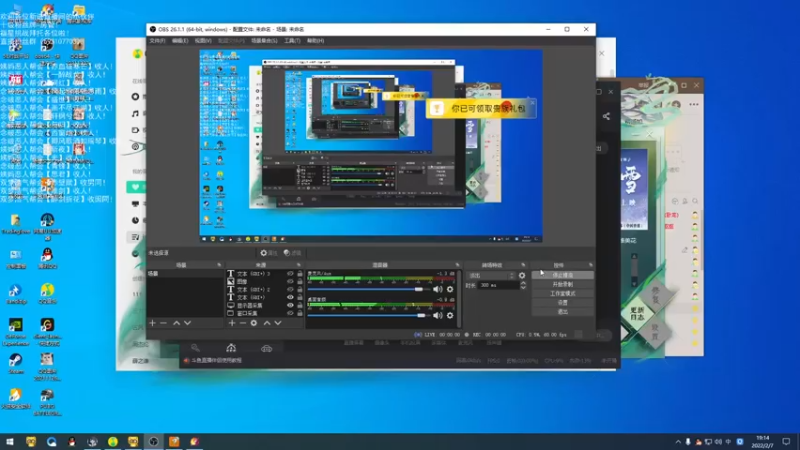Open three-dots menu in game launcher window
The image size is (800, 450).
(694, 104)
